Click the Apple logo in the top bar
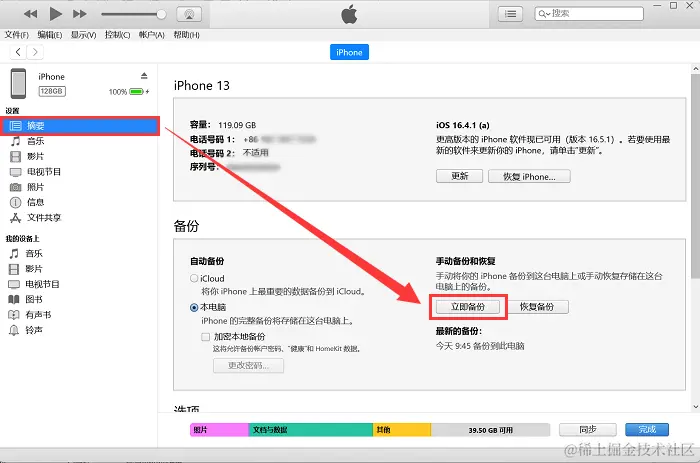 tap(349, 14)
